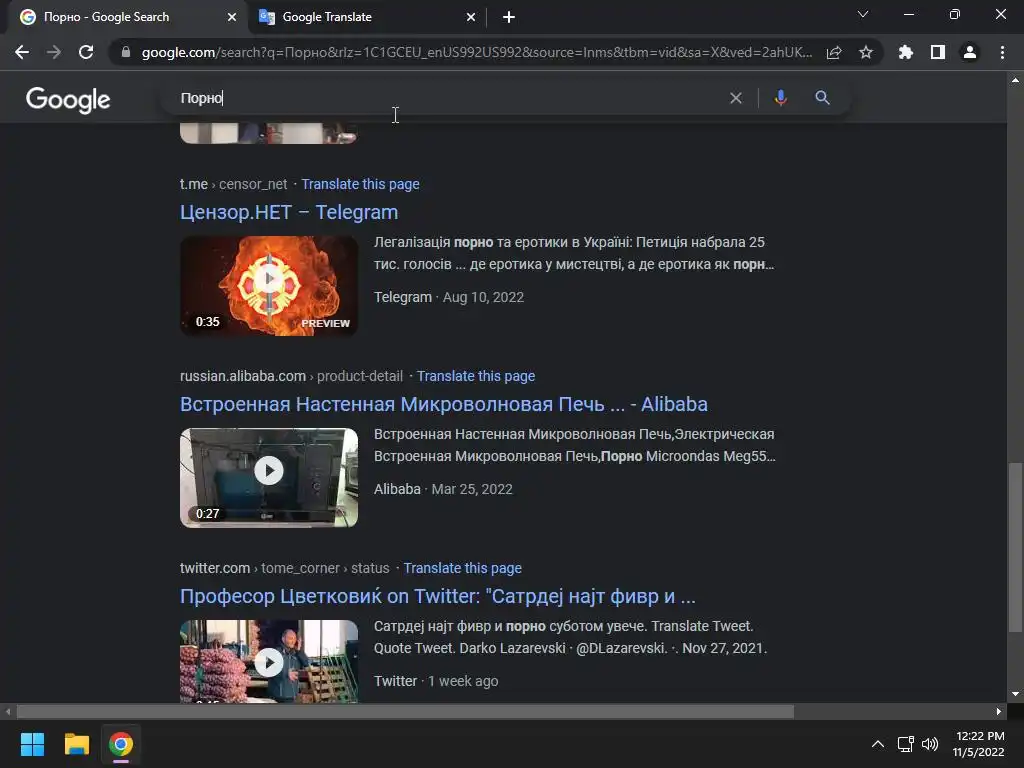Click the horizontal scrollbar left arrow
The width and height of the screenshot is (1024, 768).
pos(8,711)
